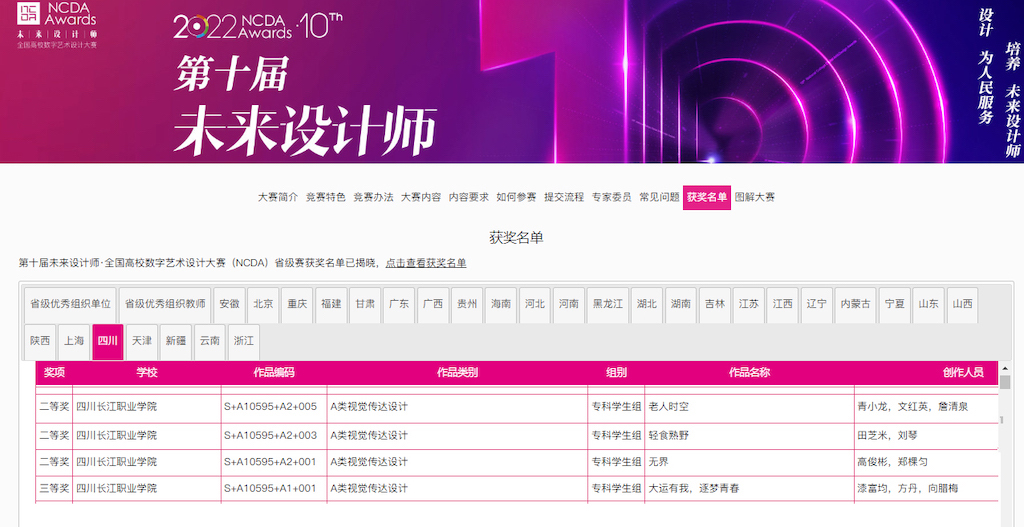This screenshot has width=1024, height=527.
Task: Select the 宁夏 tab
Action: click(895, 304)
